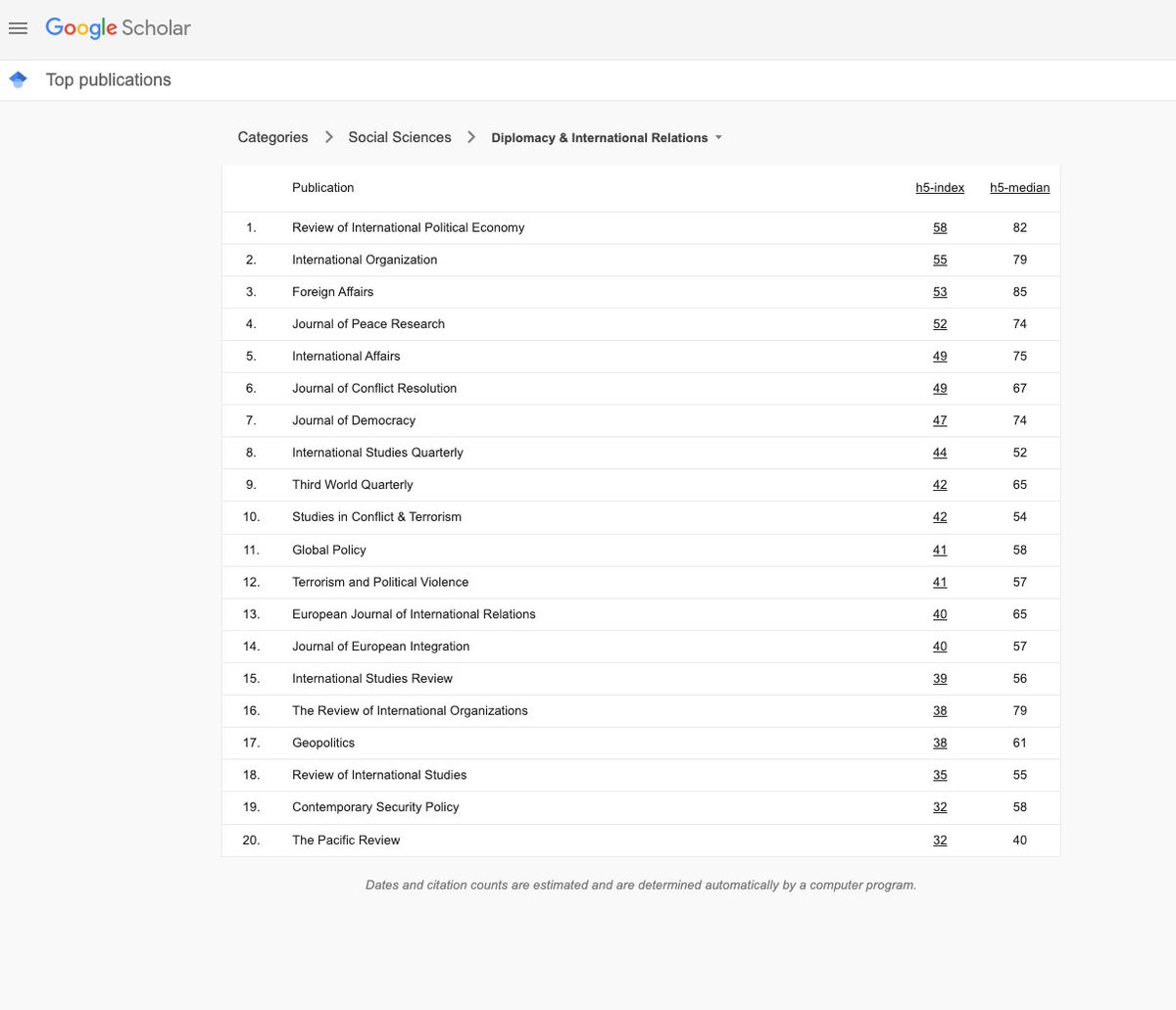Image resolution: width=1176 pixels, height=1010 pixels.
Task: Select 'Third World Quarterly' publication name
Action: click(x=353, y=485)
